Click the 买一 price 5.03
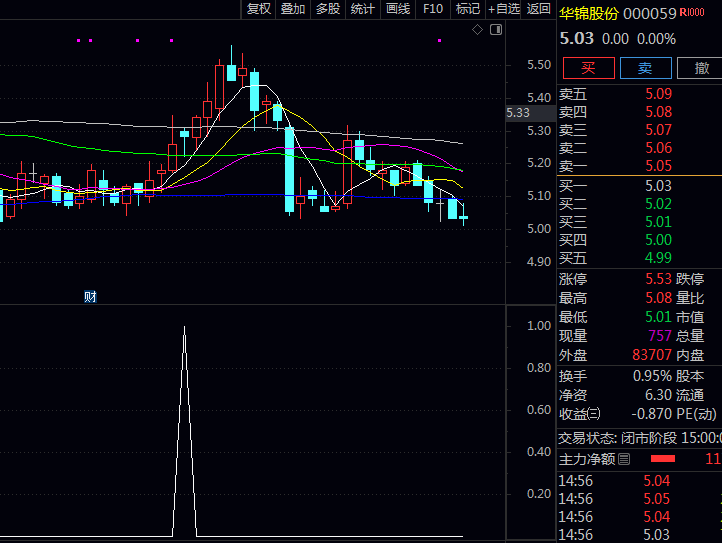Viewport: 722px width, 543px height. (658, 186)
